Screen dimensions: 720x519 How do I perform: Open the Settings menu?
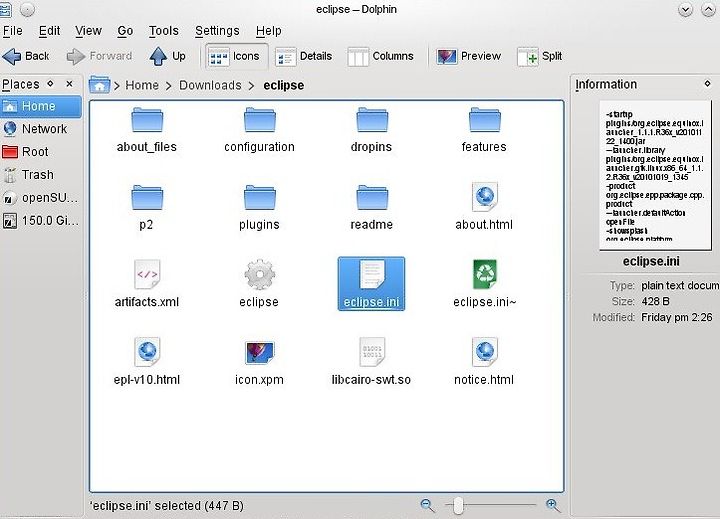tap(217, 31)
